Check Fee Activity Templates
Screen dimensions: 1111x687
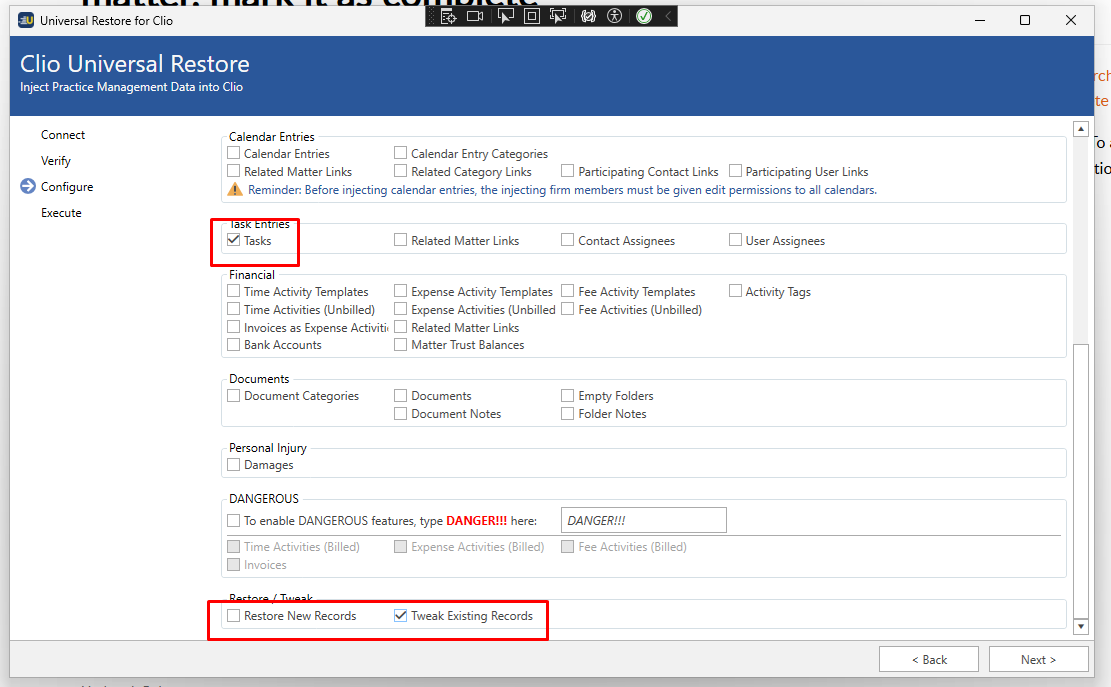568,291
